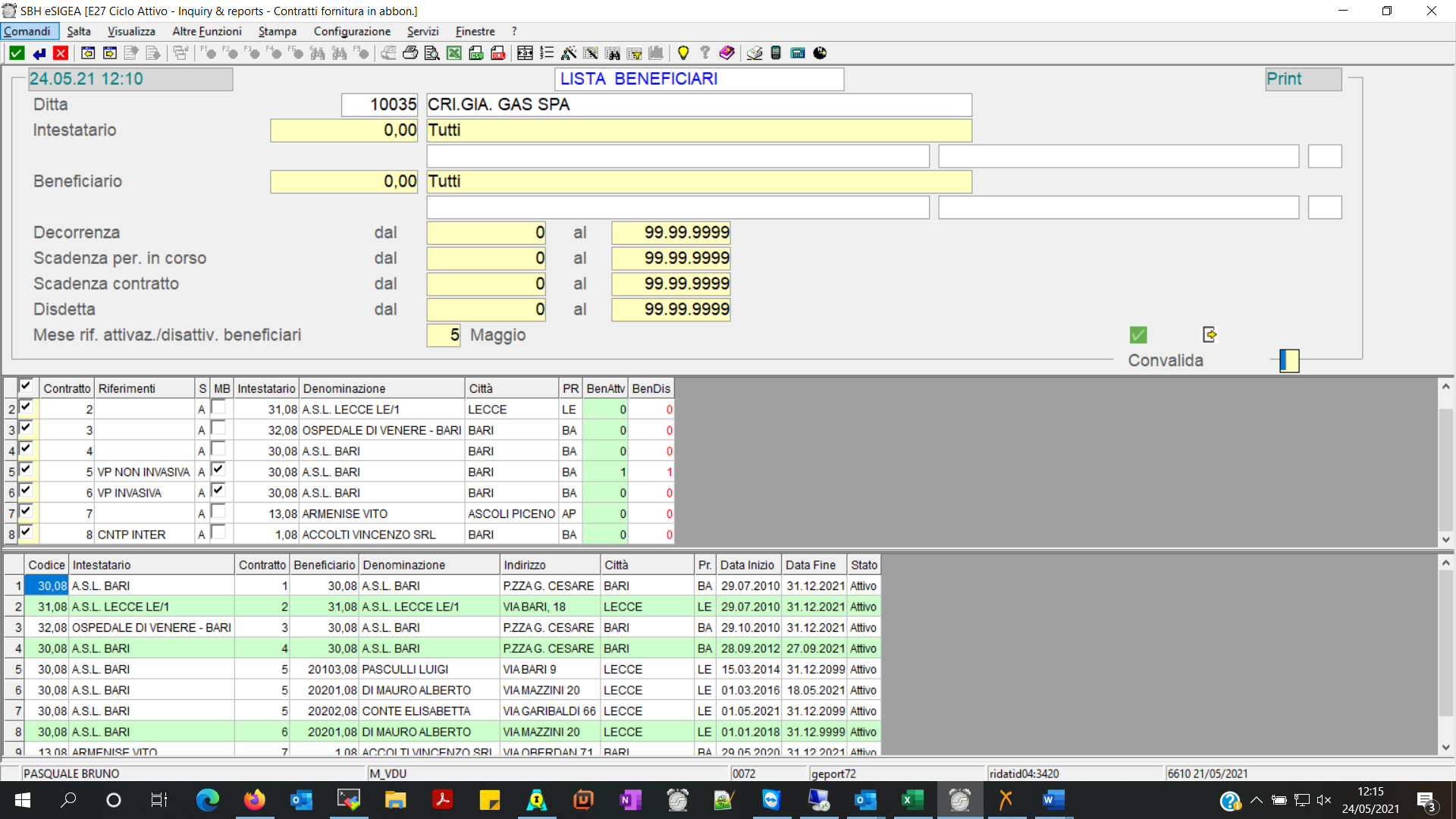Screen dimensions: 1456x819
Task: Uncheck the MB checkbox for VP NON INVASIVA
Action: point(218,470)
